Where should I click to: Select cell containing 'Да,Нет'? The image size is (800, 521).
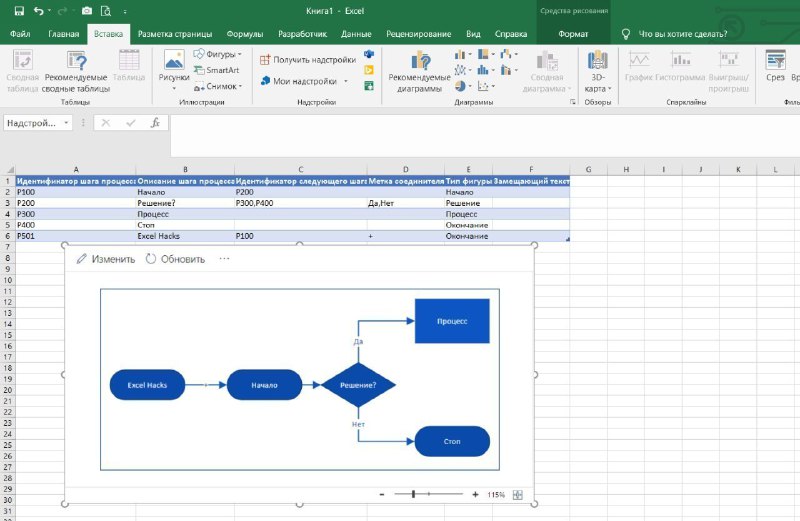click(x=406, y=203)
